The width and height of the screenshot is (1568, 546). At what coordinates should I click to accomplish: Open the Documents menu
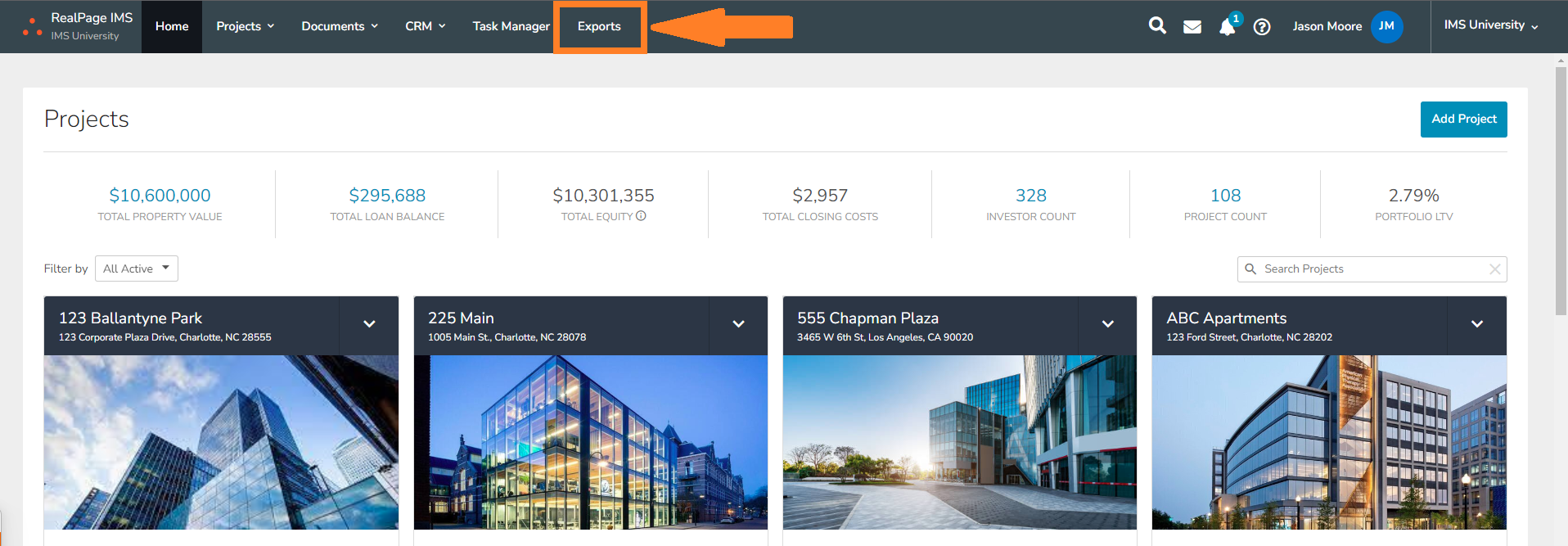coord(340,26)
